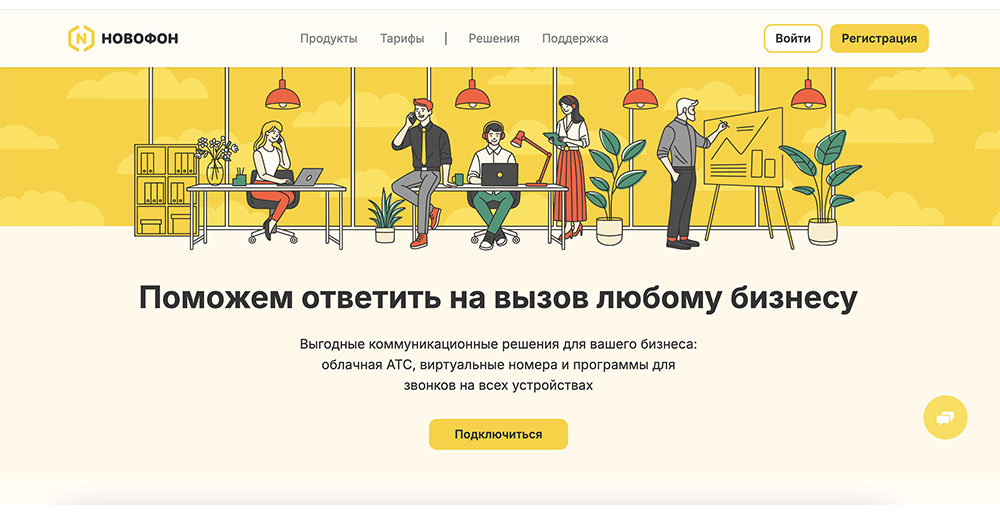Screen dimensions: 1000x514
Task: Click the paragraph about облачная АТС
Action: 498,365
